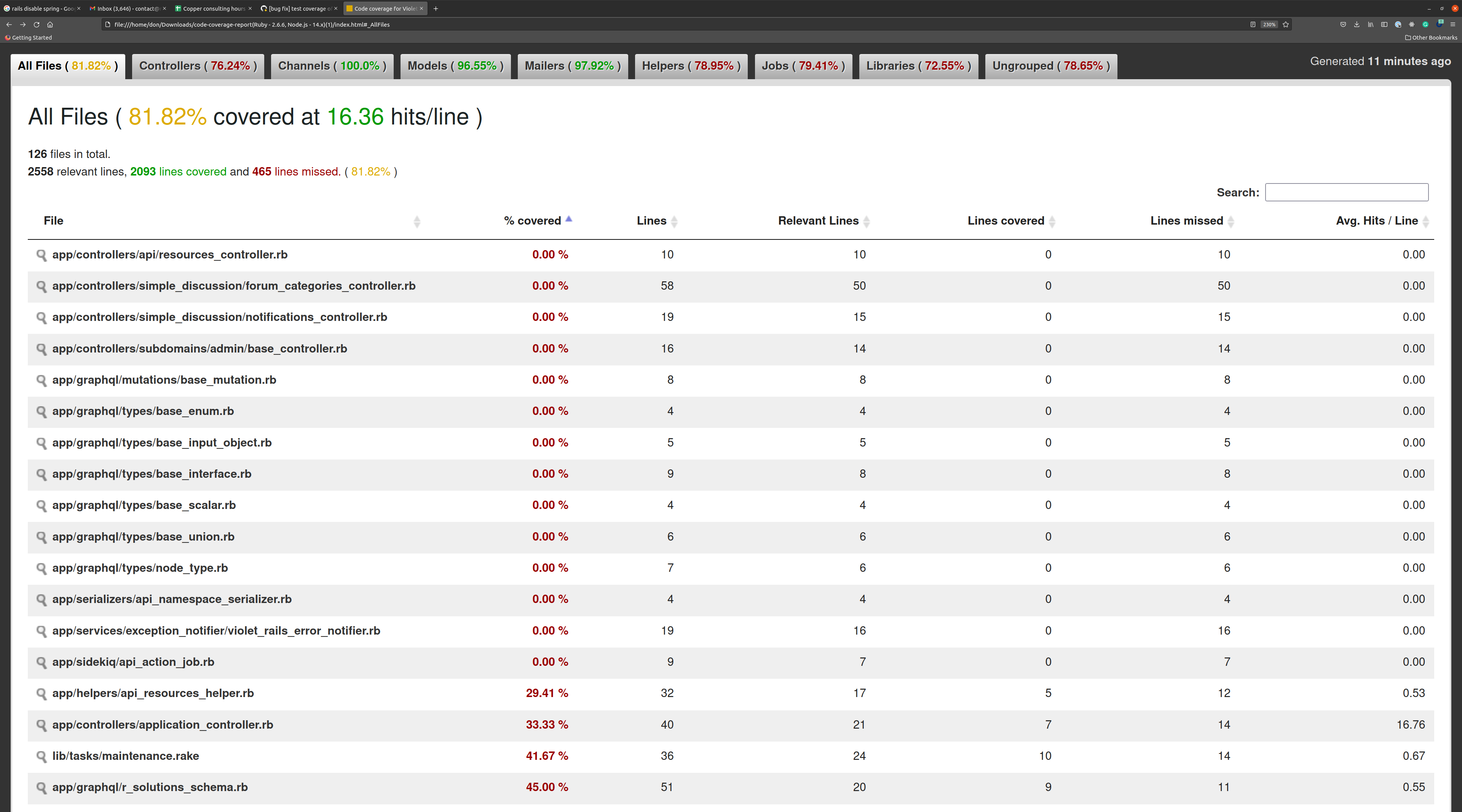Viewport: 1462px width, 812px height.
Task: Toggle Firefox reader view icon
Action: [1253, 24]
